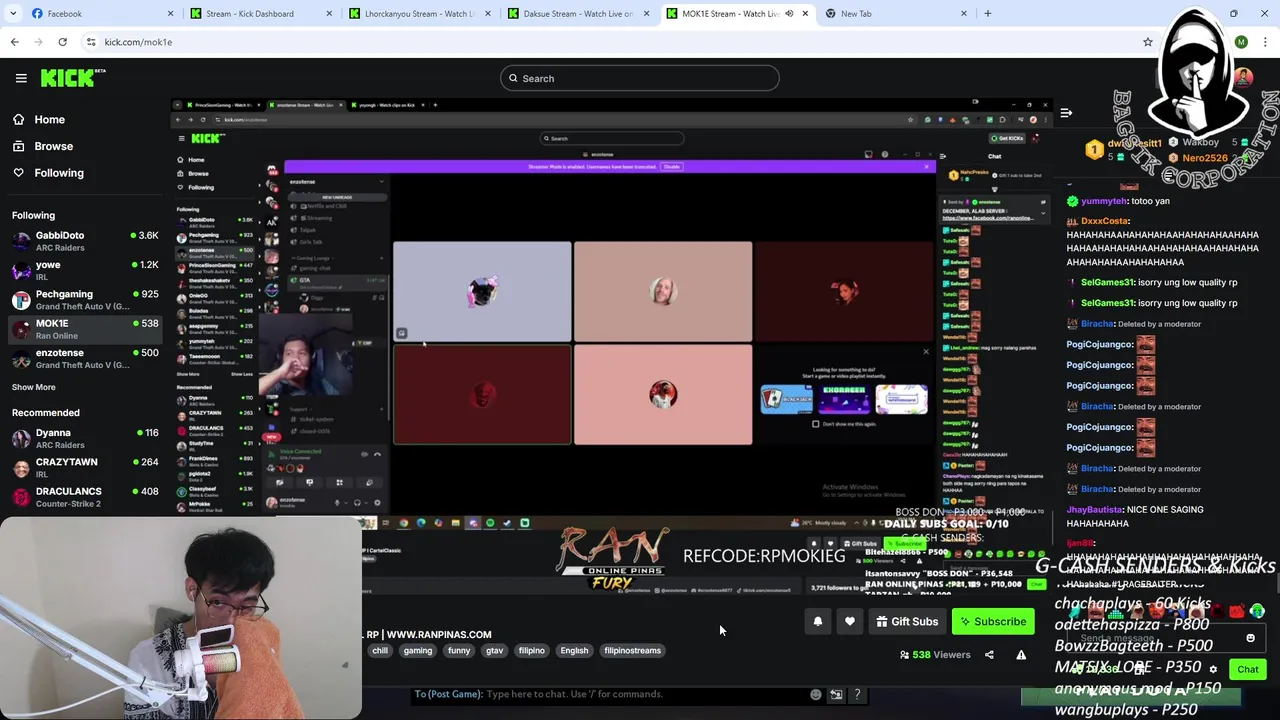This screenshot has width=1280, height=720.
Task: Open enzotense channel in Following list
Action: pos(84,358)
